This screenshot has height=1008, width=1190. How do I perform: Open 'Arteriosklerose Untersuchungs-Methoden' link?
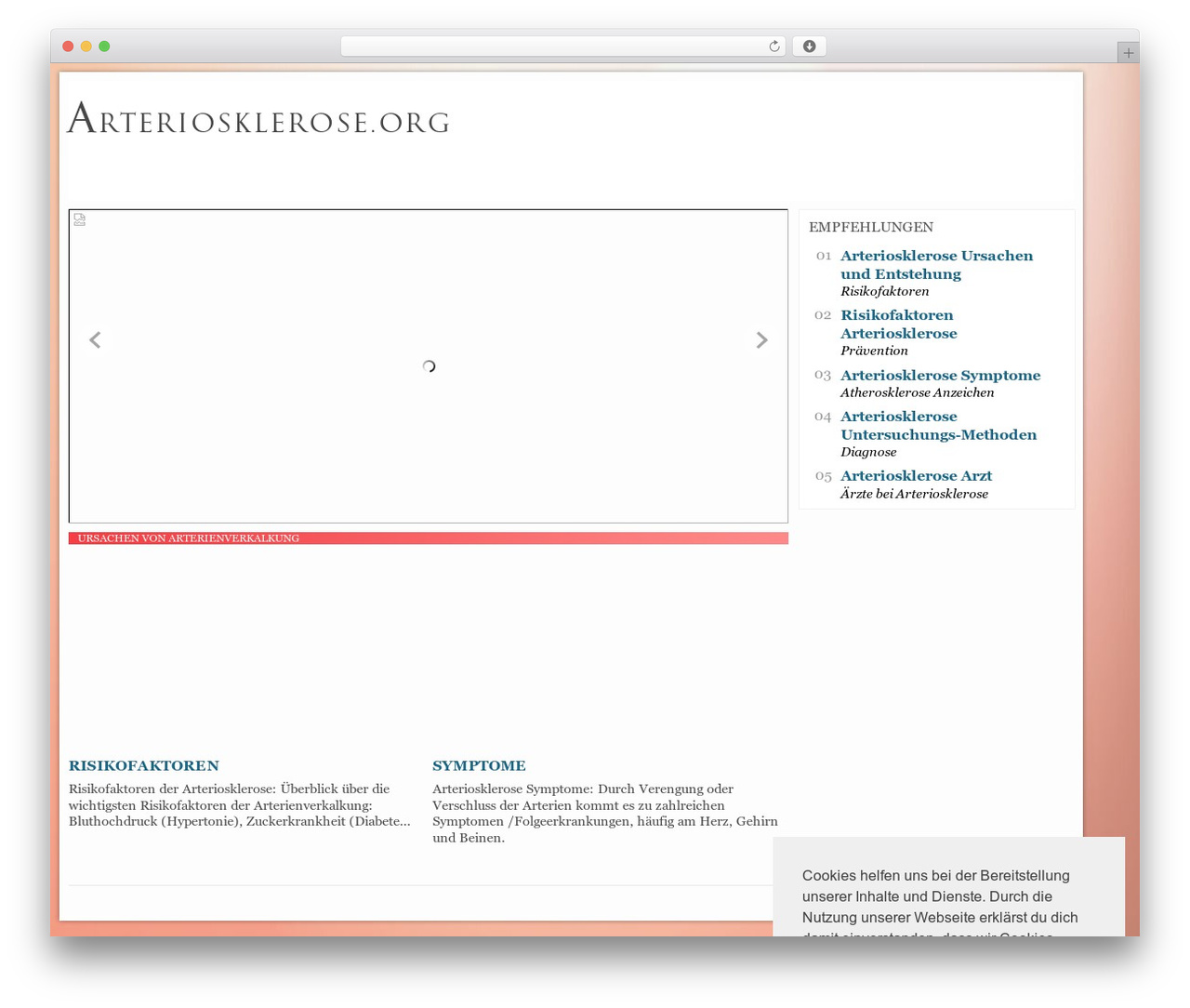[x=938, y=426]
